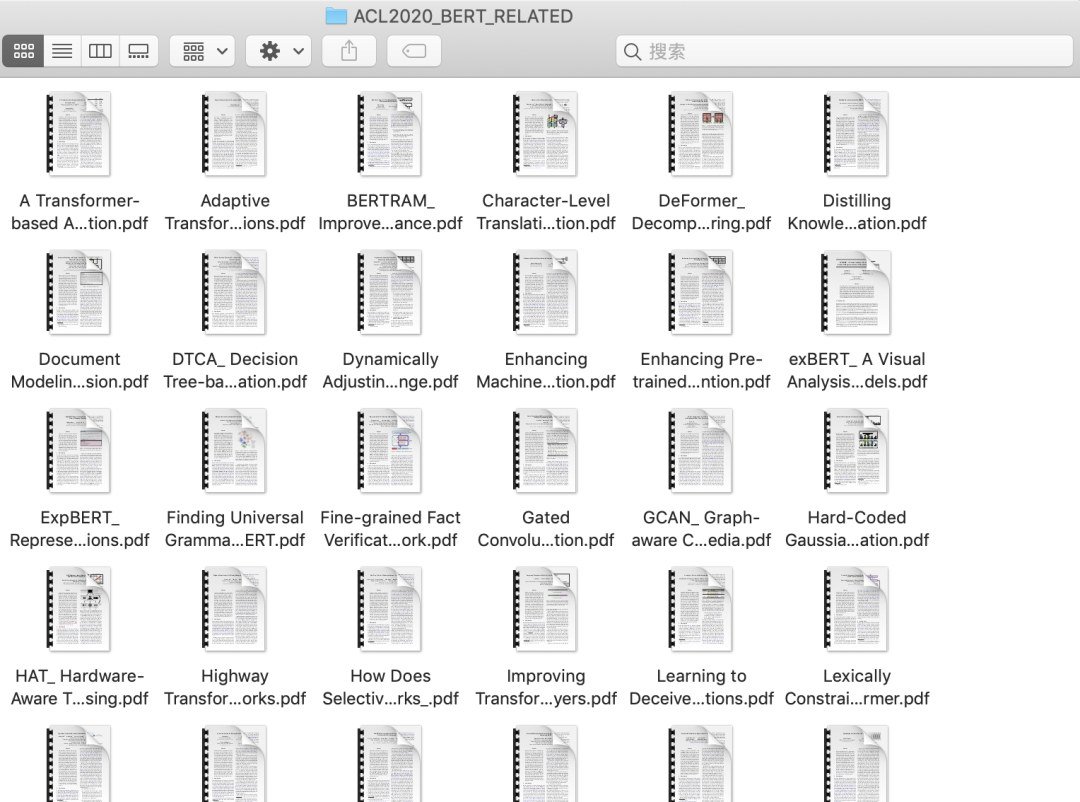The image size is (1080, 802).
Task: Click the filename 'Improving Transfor...yers.pdf'
Action: coord(546,687)
